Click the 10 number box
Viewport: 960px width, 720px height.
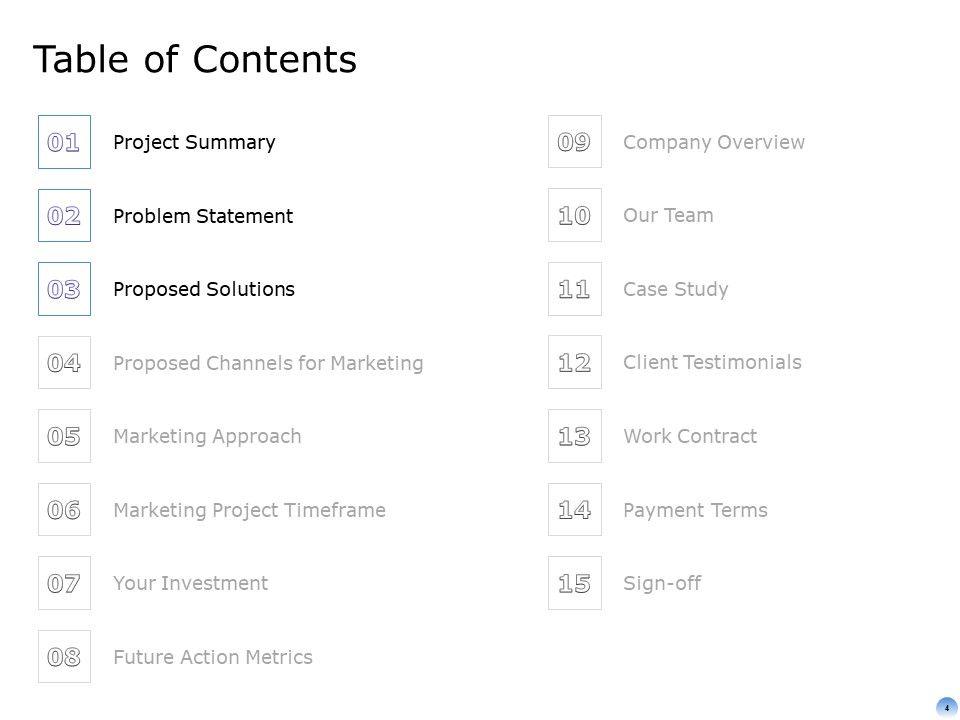pyautogui.click(x=575, y=215)
